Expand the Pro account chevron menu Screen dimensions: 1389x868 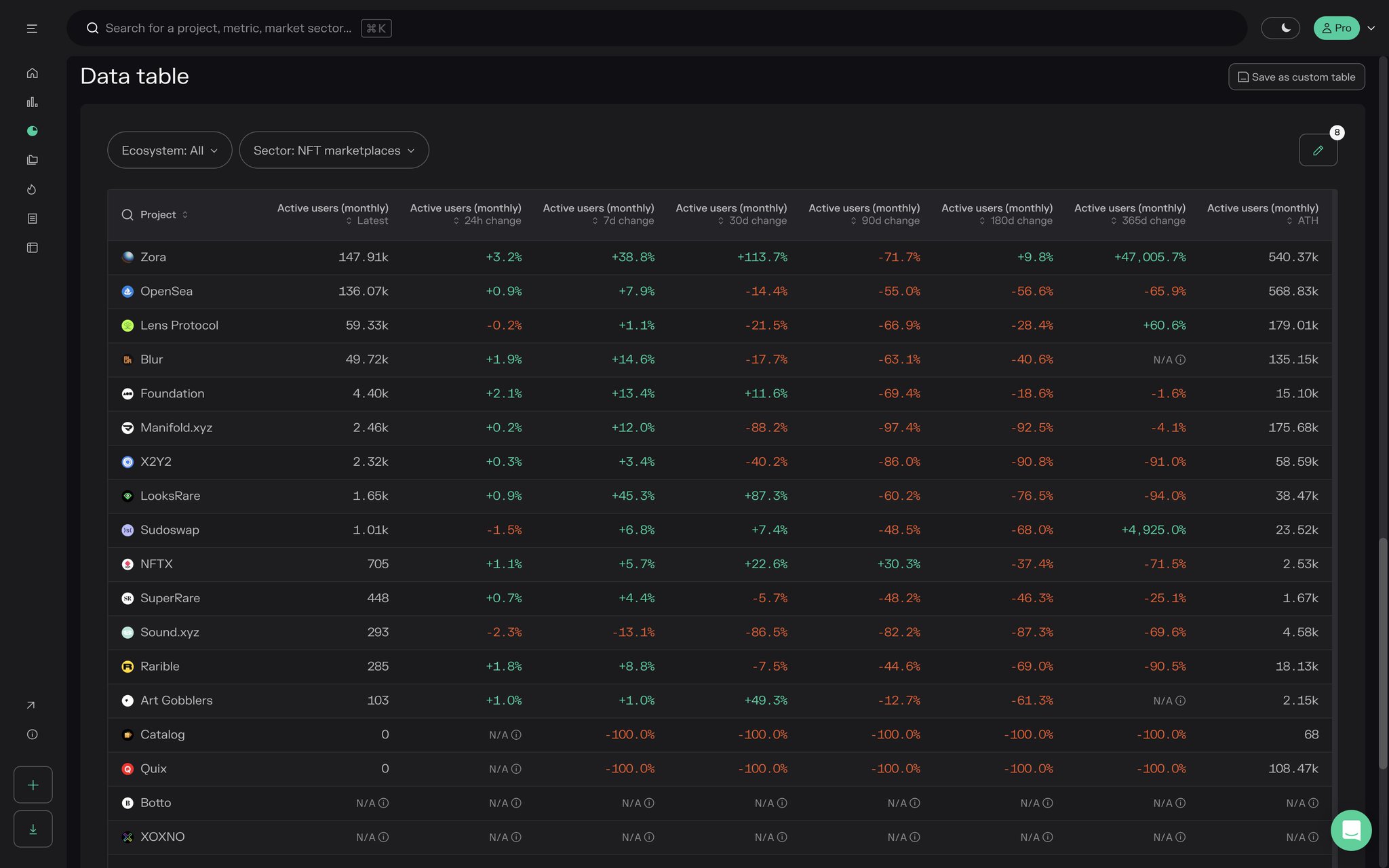1371,28
